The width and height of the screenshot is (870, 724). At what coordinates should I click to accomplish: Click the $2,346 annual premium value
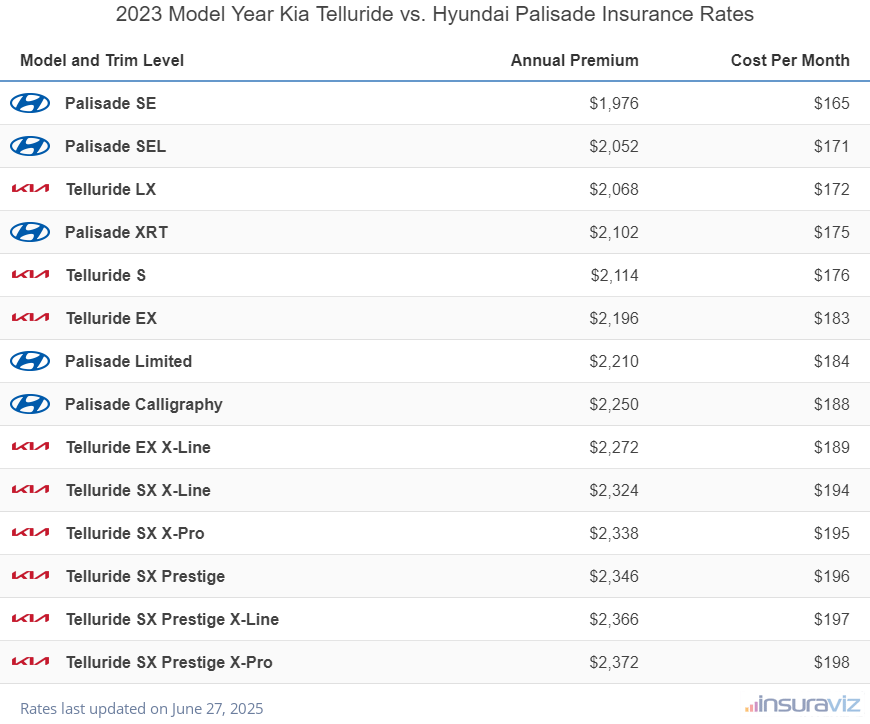point(614,576)
